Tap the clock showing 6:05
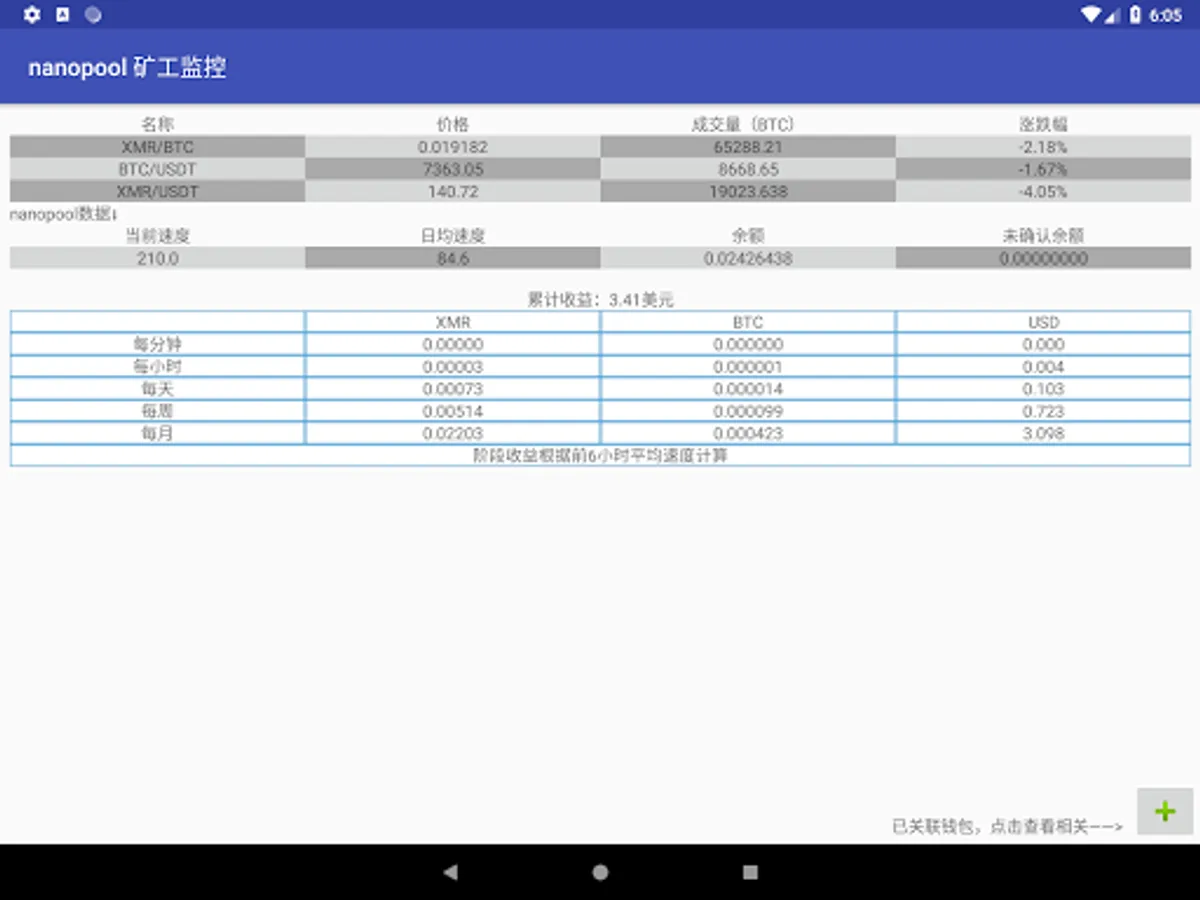1200x900 pixels. tap(1166, 15)
